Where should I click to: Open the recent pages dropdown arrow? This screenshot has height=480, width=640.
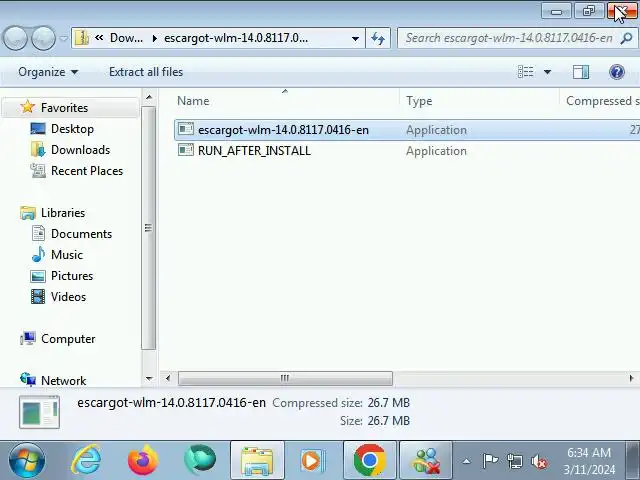click(x=64, y=39)
